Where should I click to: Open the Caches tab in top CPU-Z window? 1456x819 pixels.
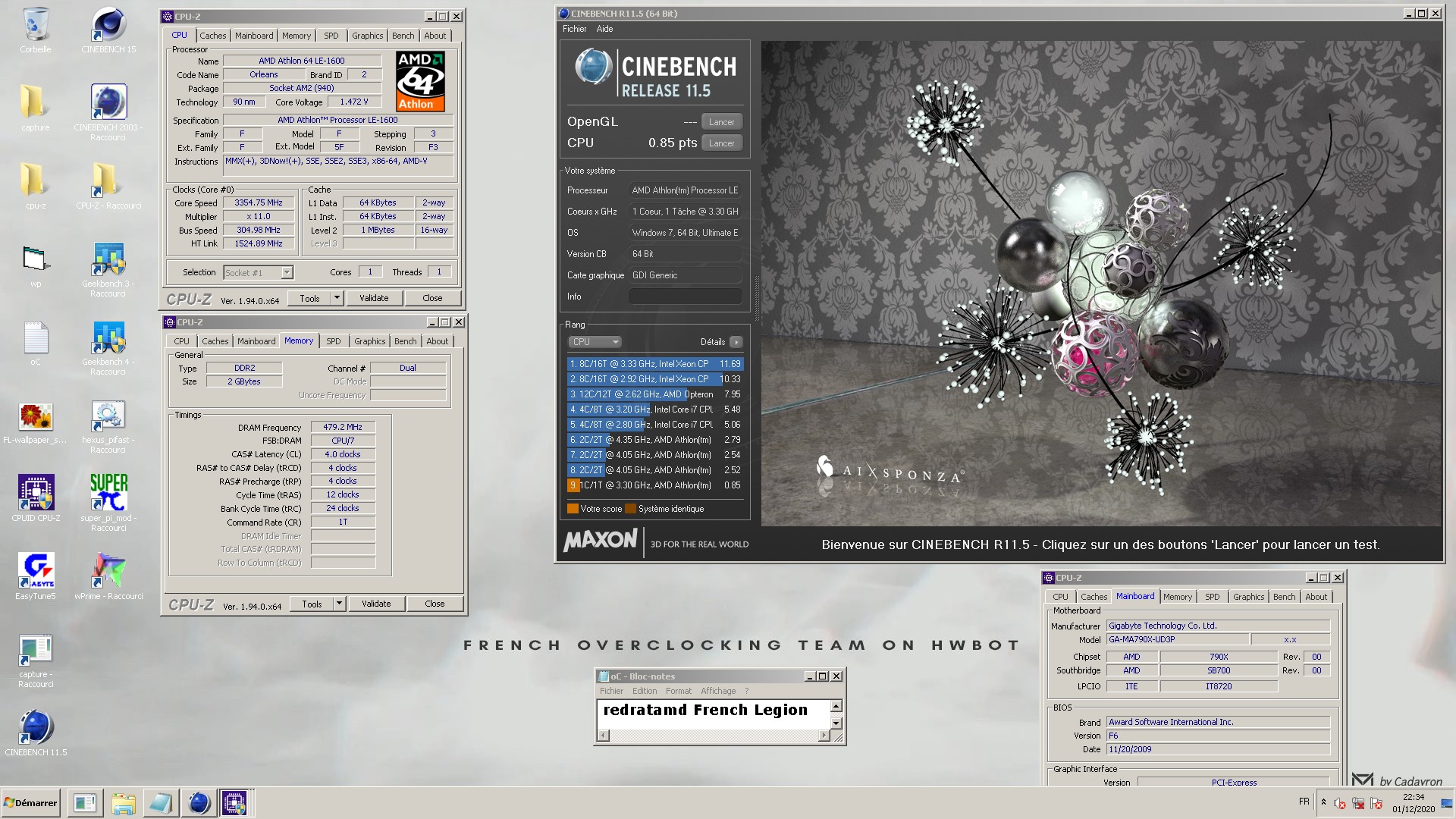tap(212, 36)
